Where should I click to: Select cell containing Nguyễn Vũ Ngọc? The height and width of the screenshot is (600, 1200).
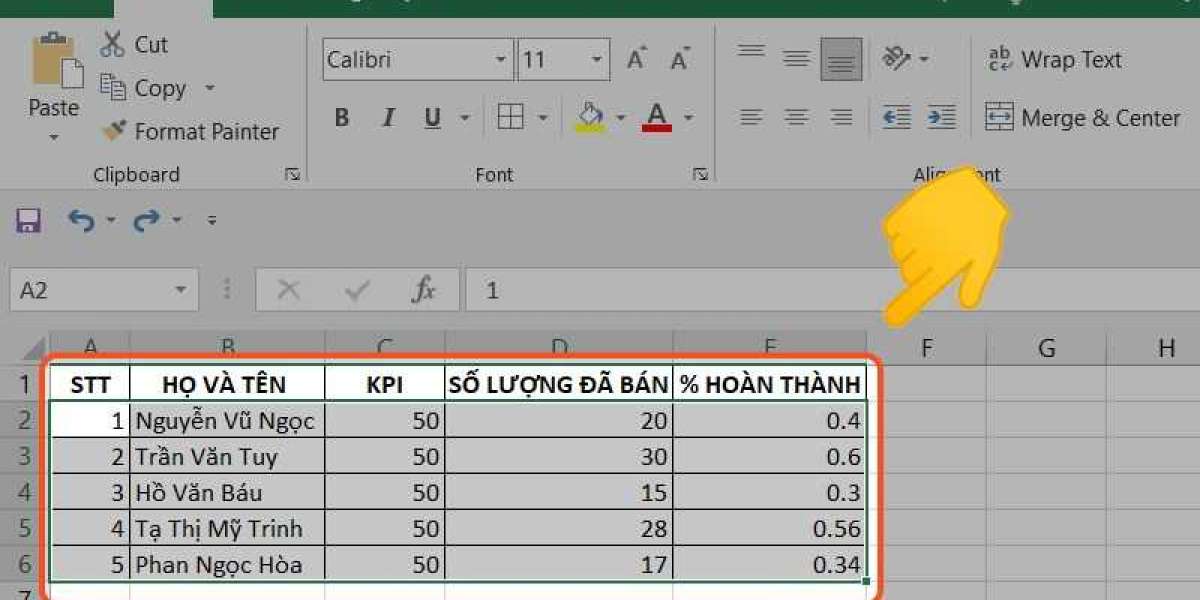click(226, 421)
